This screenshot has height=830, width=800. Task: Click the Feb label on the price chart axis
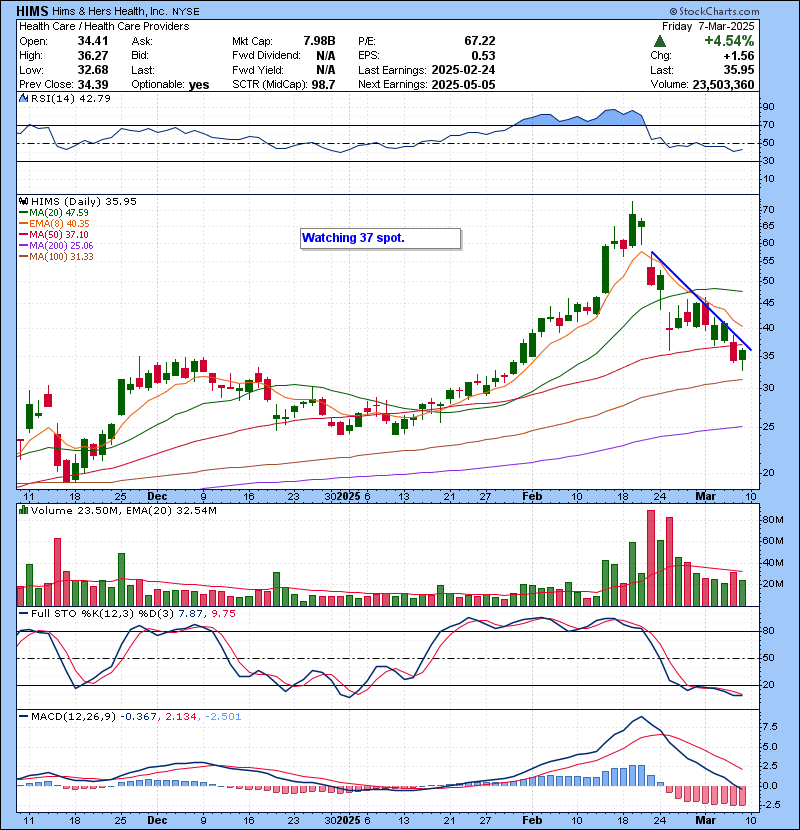(532, 496)
